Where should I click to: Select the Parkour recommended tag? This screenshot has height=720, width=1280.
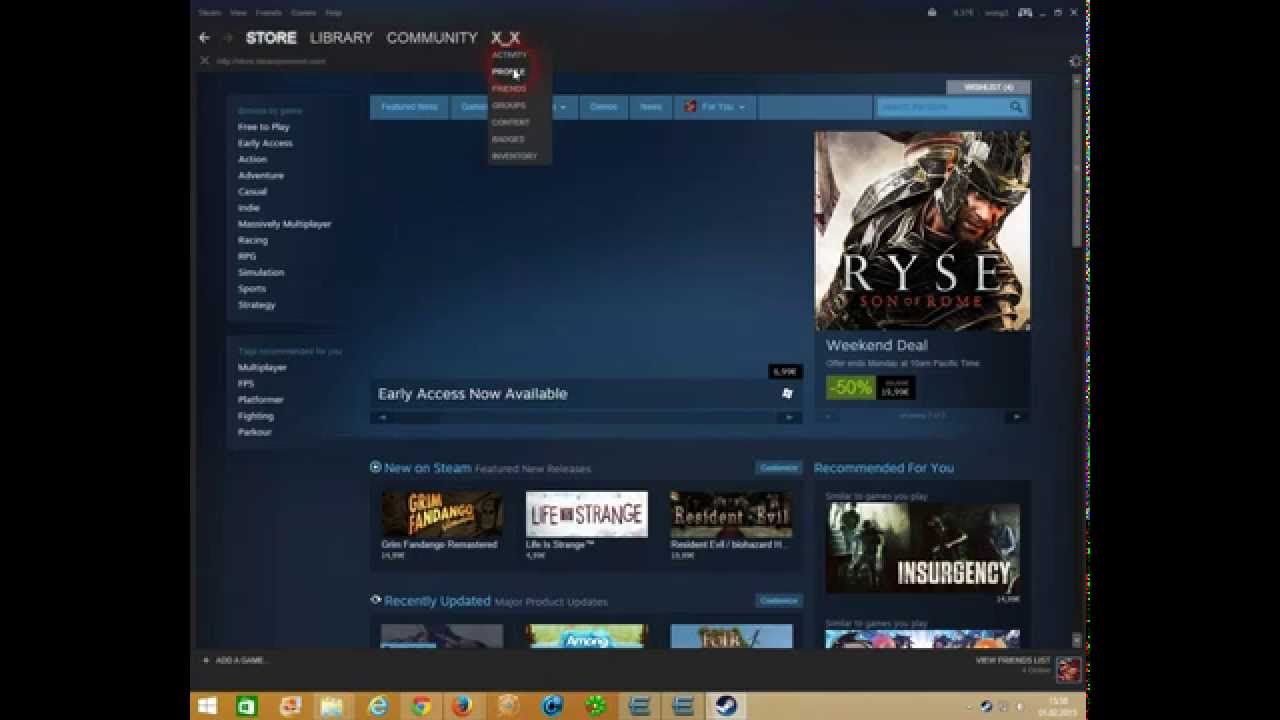pyautogui.click(x=255, y=432)
